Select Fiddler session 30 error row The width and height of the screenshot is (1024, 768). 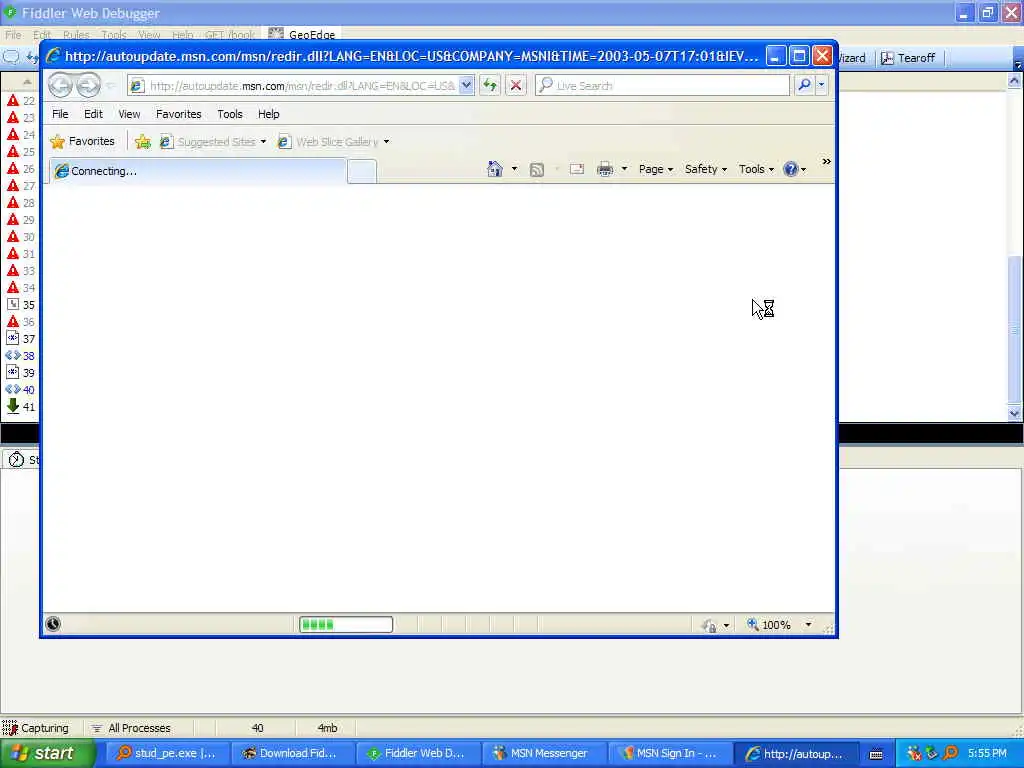(x=21, y=236)
